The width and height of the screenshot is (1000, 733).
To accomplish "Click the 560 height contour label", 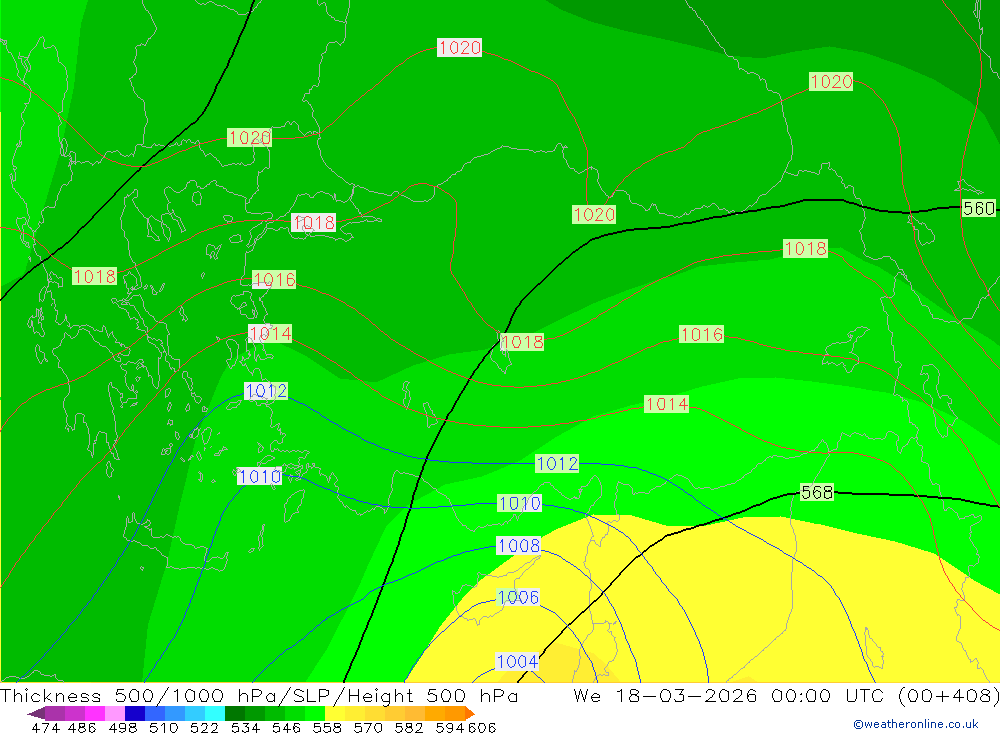I will pos(978,209).
